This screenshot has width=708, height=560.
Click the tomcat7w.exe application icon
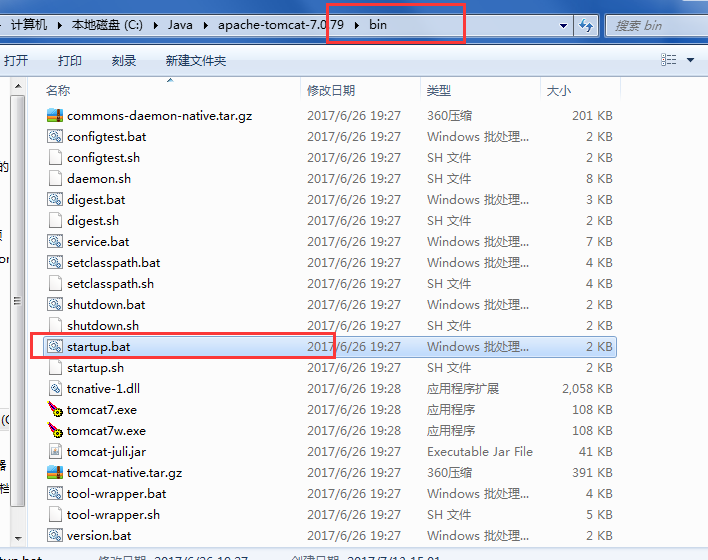click(x=55, y=430)
